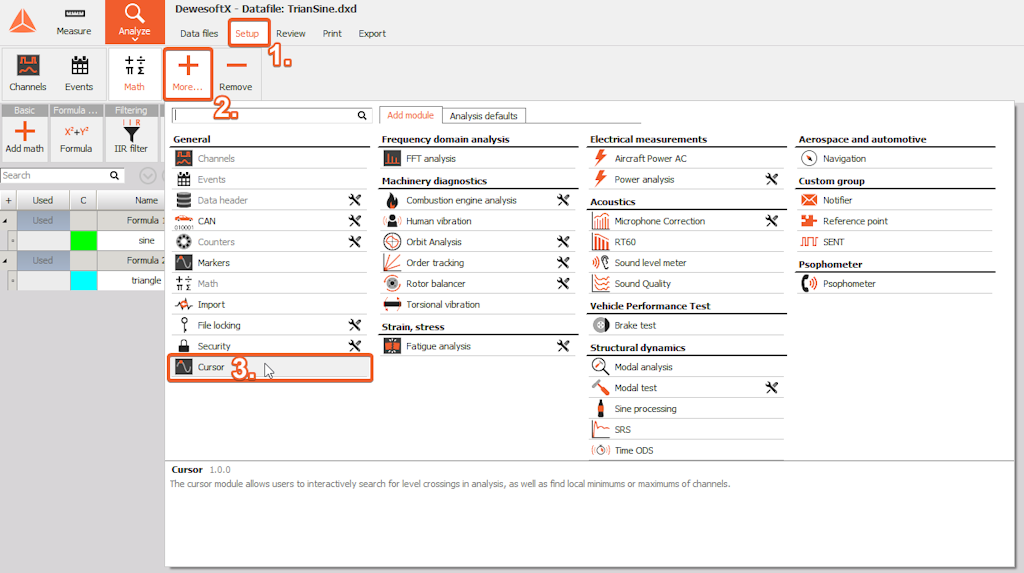Expand the Analyze mode dropdown
This screenshot has height=573, width=1024.
(135, 39)
